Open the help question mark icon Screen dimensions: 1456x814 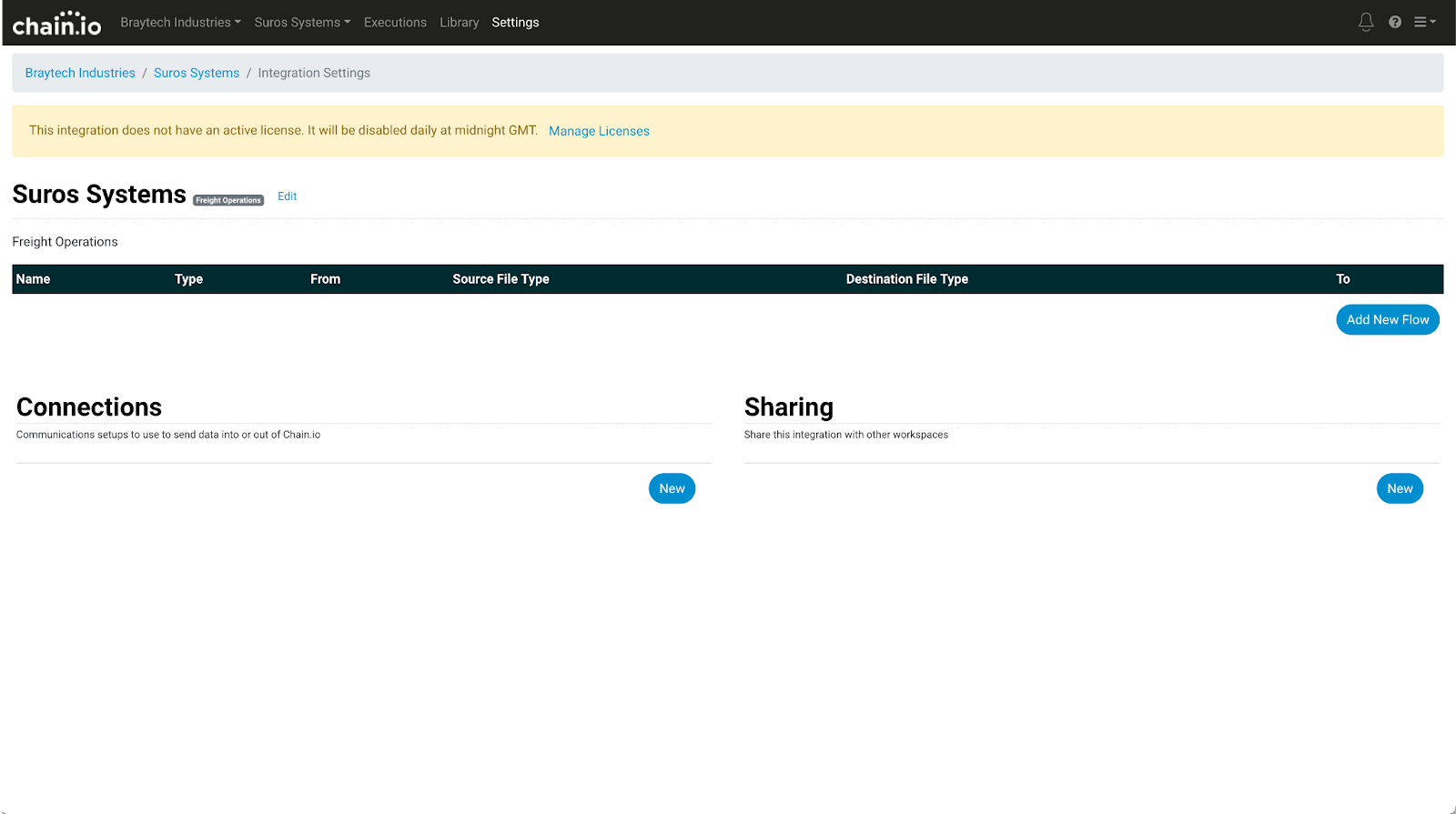(x=1395, y=22)
